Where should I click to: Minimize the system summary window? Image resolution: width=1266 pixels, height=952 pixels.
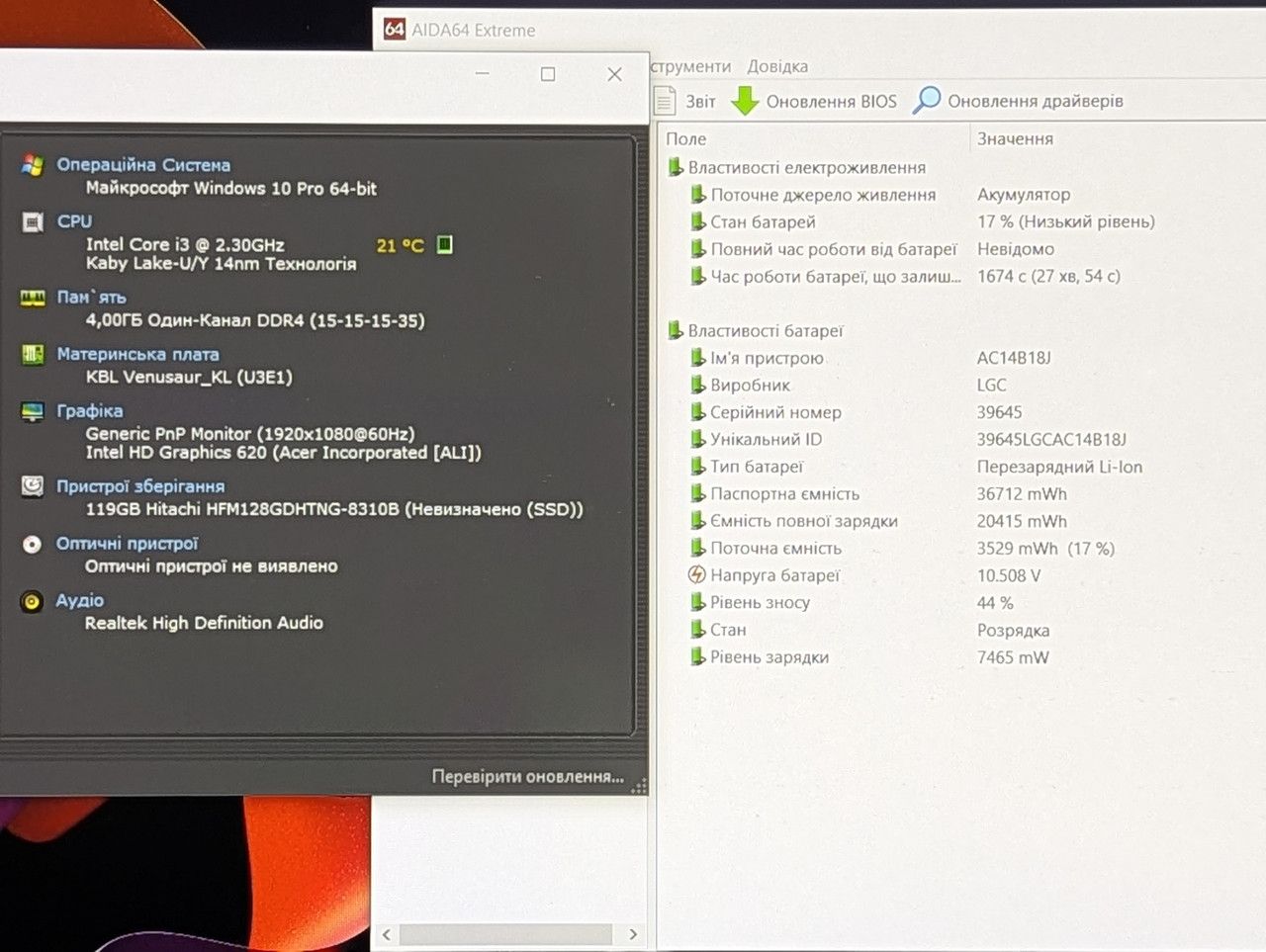coord(483,73)
